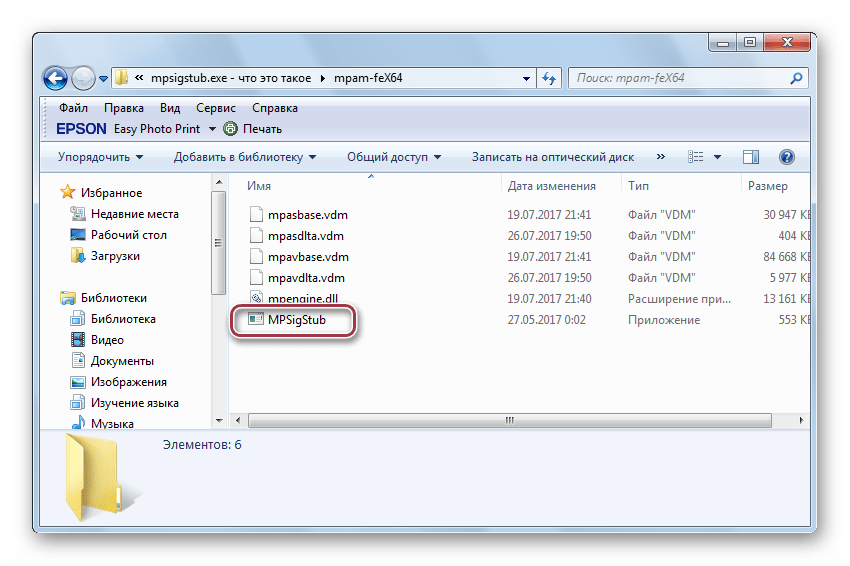
Task: Click the change view icon
Action: pyautogui.click(x=696, y=157)
